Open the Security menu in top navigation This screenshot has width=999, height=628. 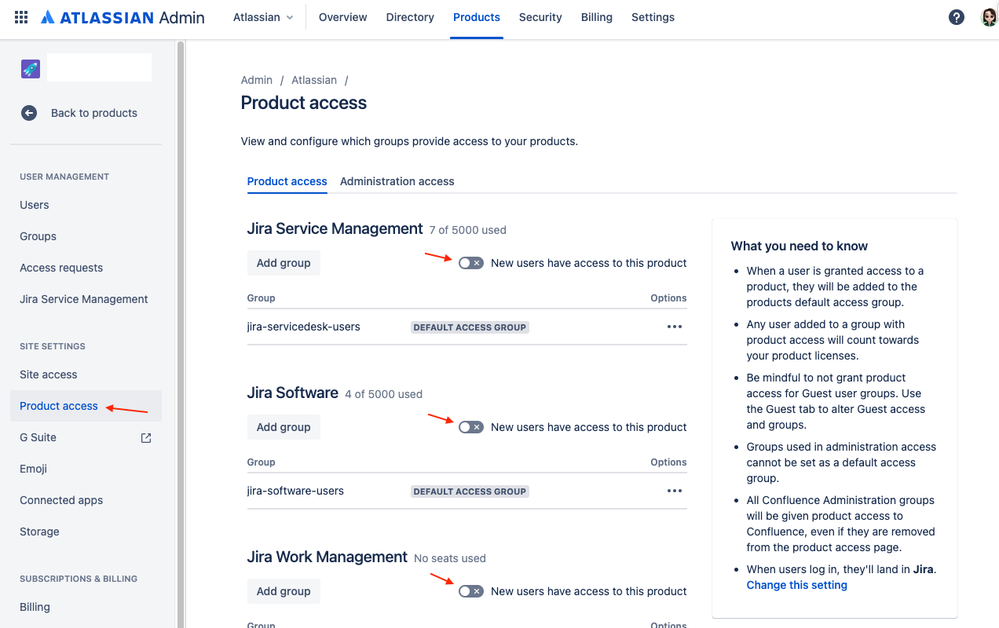tap(540, 17)
